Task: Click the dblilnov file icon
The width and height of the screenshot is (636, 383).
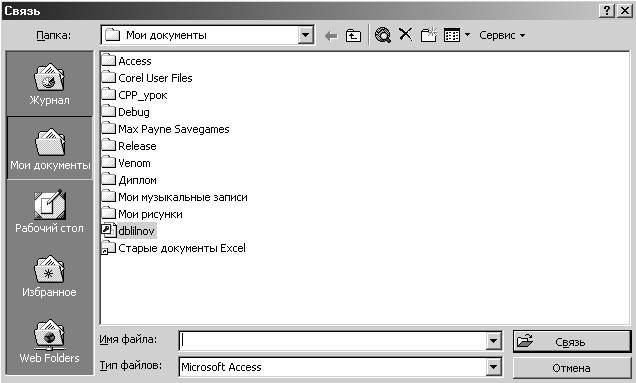Action: 108,230
